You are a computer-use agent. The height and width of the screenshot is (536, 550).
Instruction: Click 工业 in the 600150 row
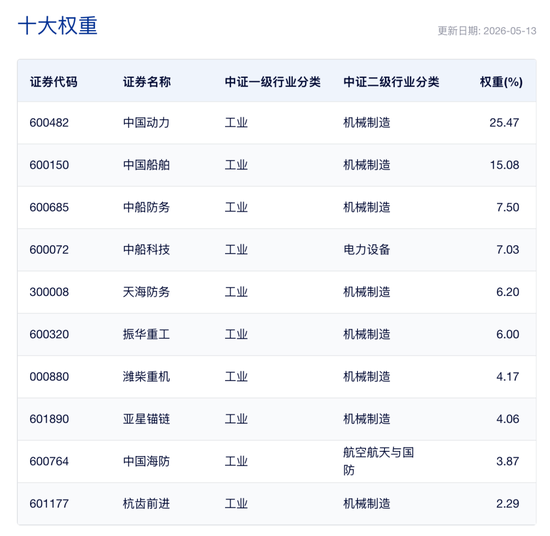236,165
